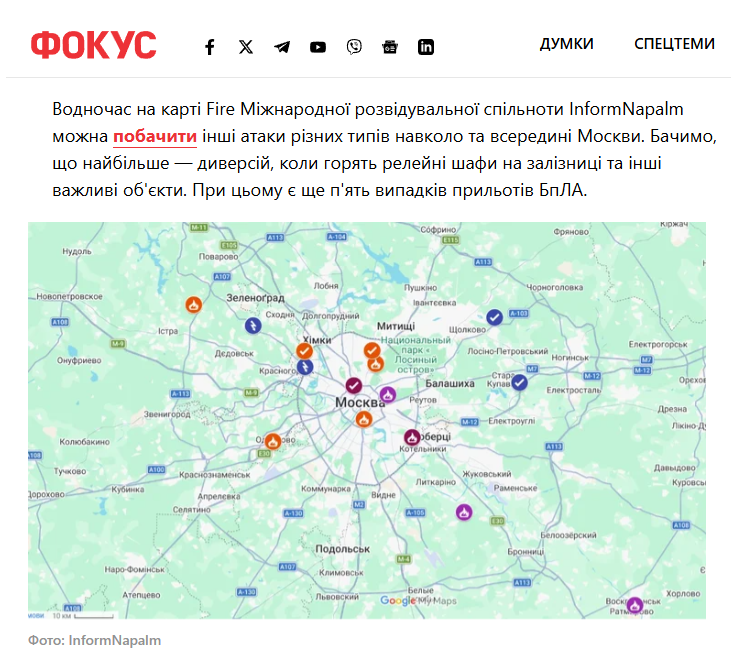Click orange fire marker west of Зеленоград
The width and height of the screenshot is (731, 648).
point(193,305)
